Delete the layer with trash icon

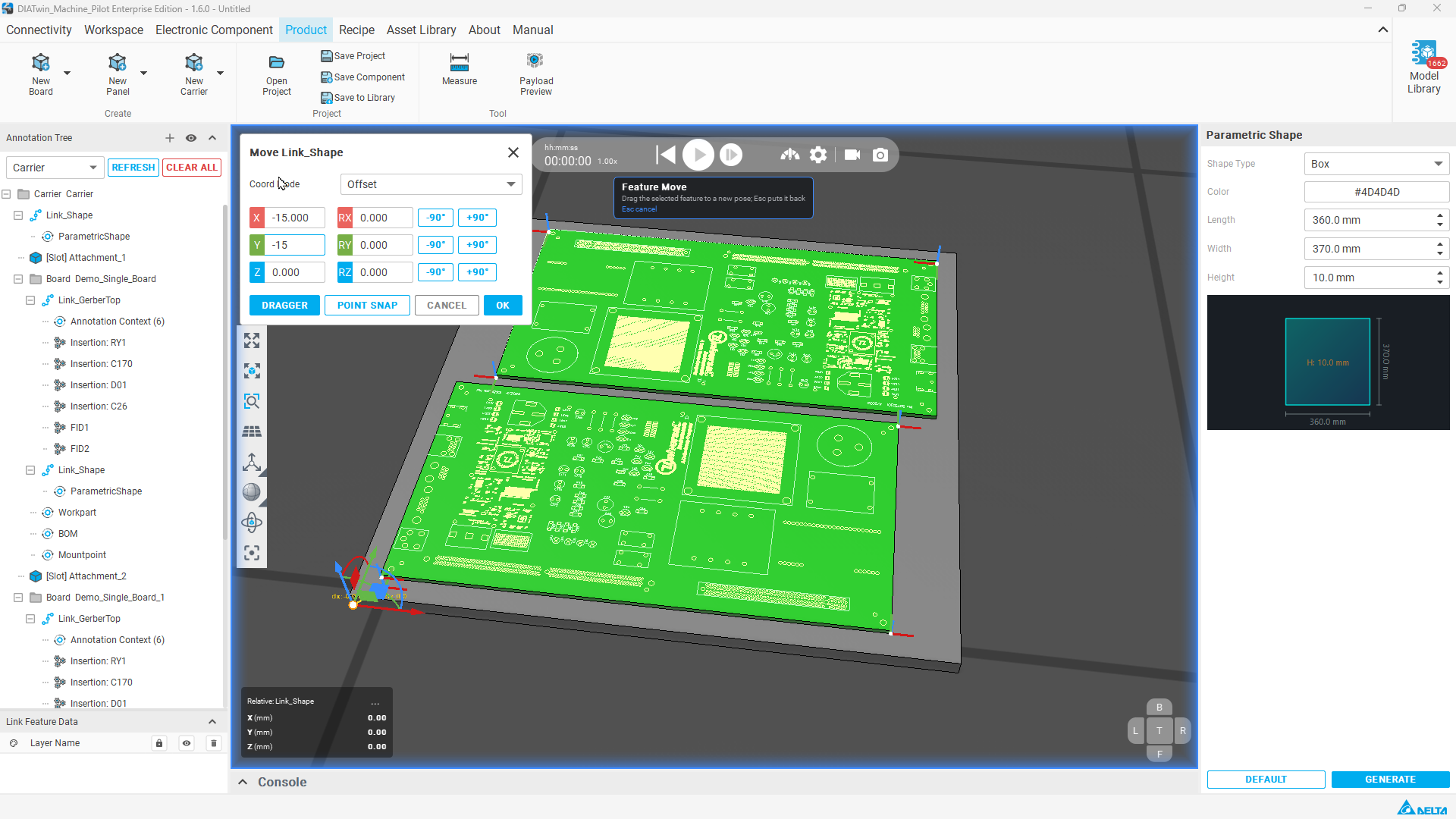point(214,743)
